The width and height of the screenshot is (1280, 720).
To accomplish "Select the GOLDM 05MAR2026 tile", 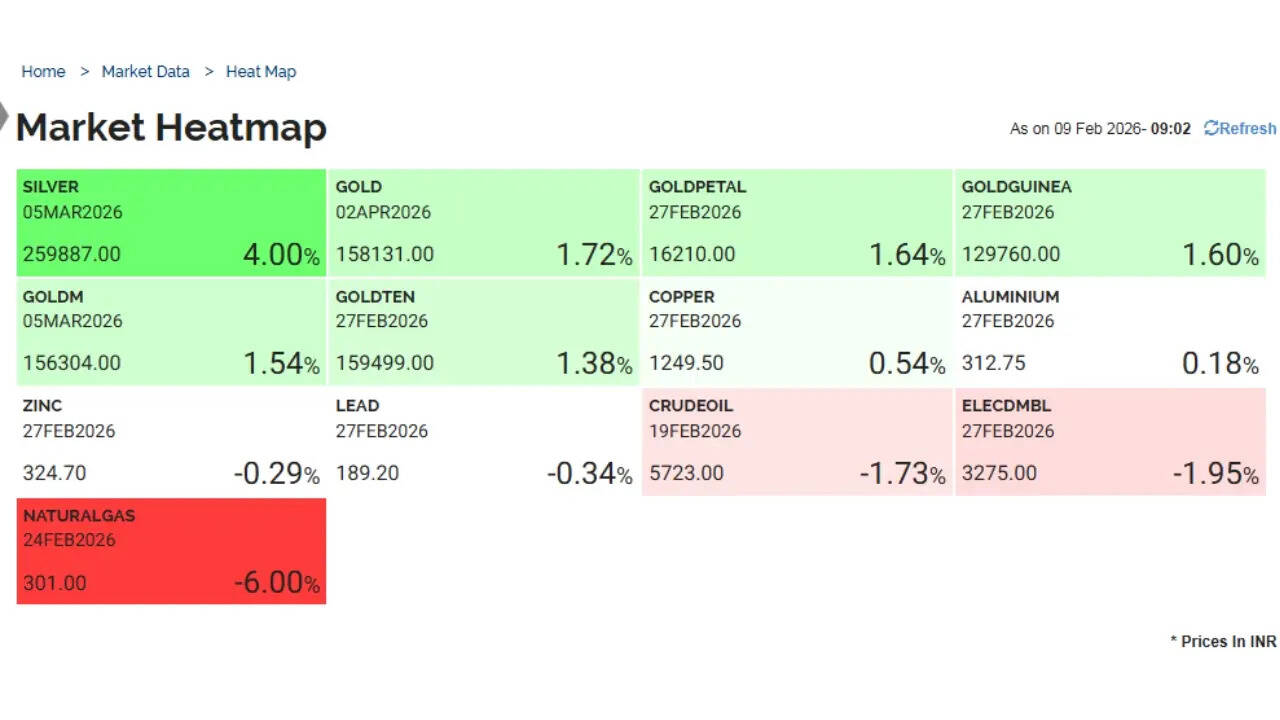I will tap(171, 332).
